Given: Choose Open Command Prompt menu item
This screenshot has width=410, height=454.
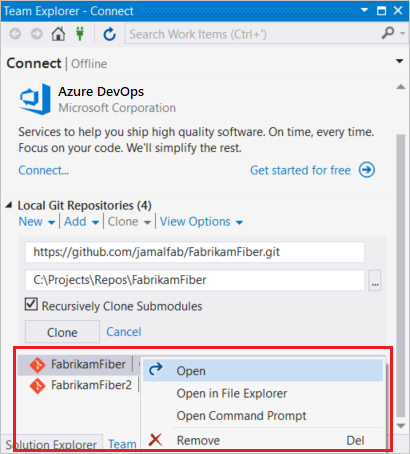Looking at the screenshot, I should coord(263,416).
